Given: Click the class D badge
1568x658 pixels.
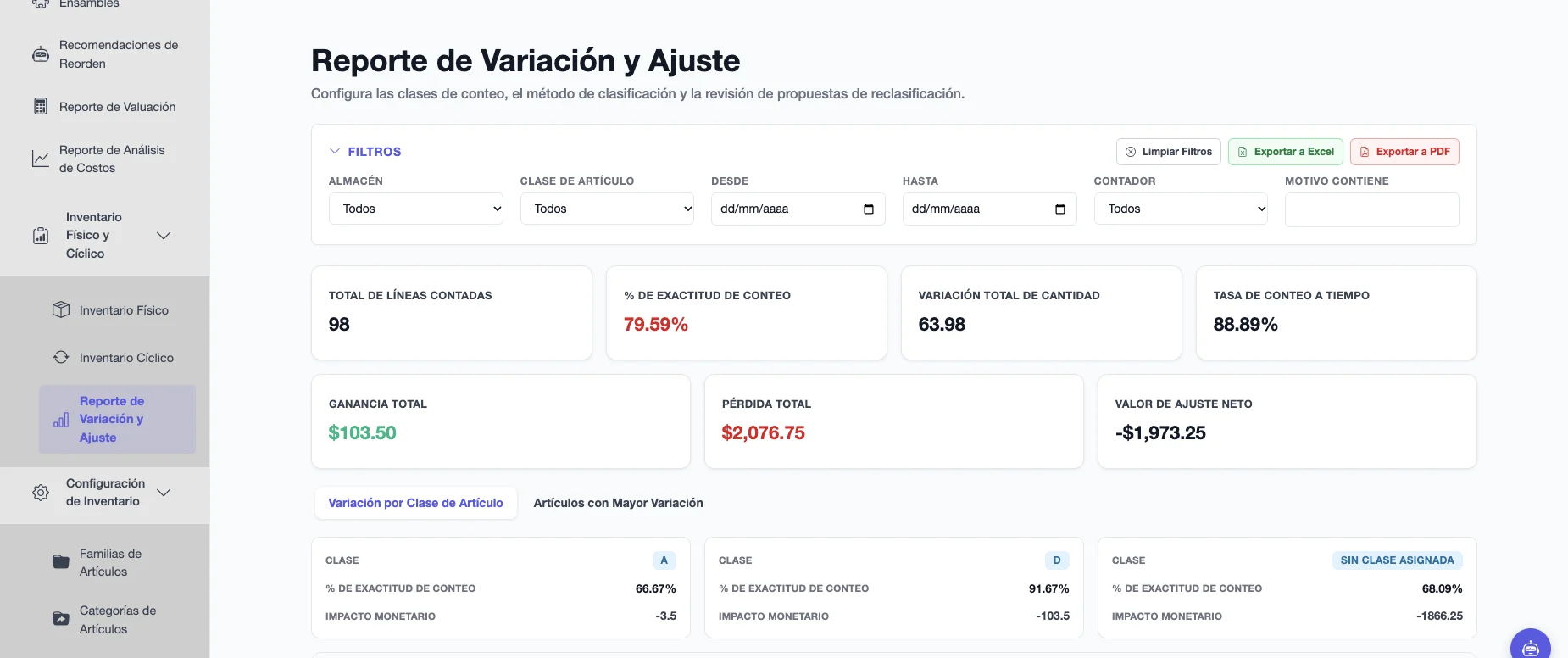Looking at the screenshot, I should pos(1057,560).
